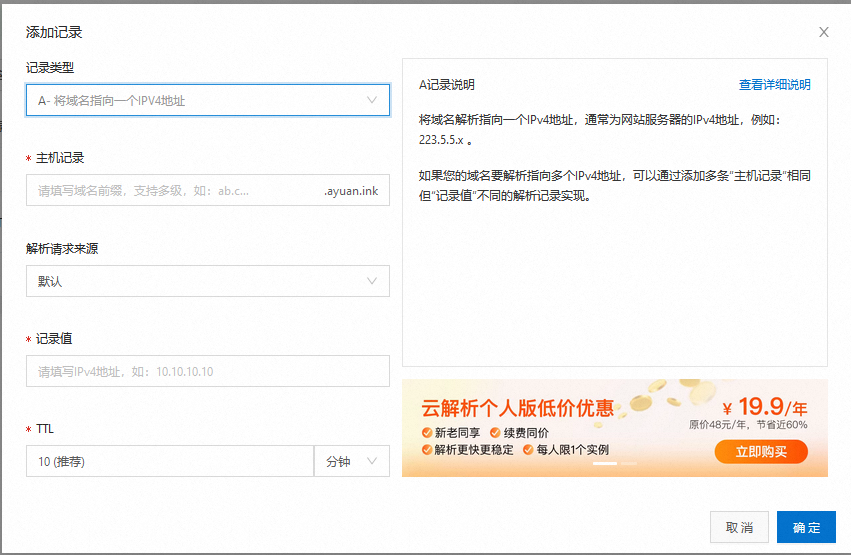Click the 主机记录 domain prefix input field
This screenshot has width=851, height=555.
point(170,190)
